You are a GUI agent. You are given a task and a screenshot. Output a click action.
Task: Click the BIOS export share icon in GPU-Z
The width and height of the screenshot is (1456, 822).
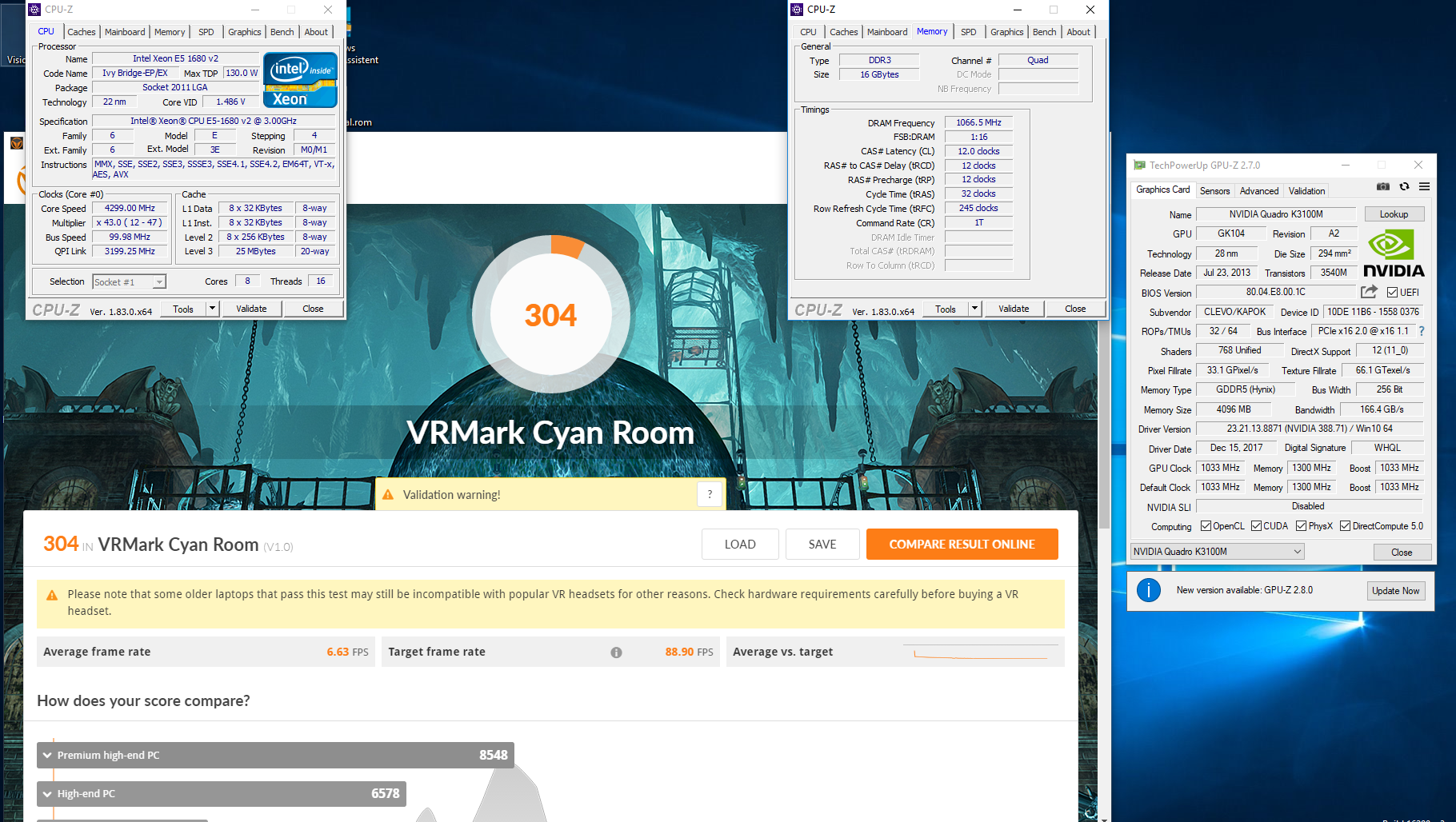(1369, 292)
